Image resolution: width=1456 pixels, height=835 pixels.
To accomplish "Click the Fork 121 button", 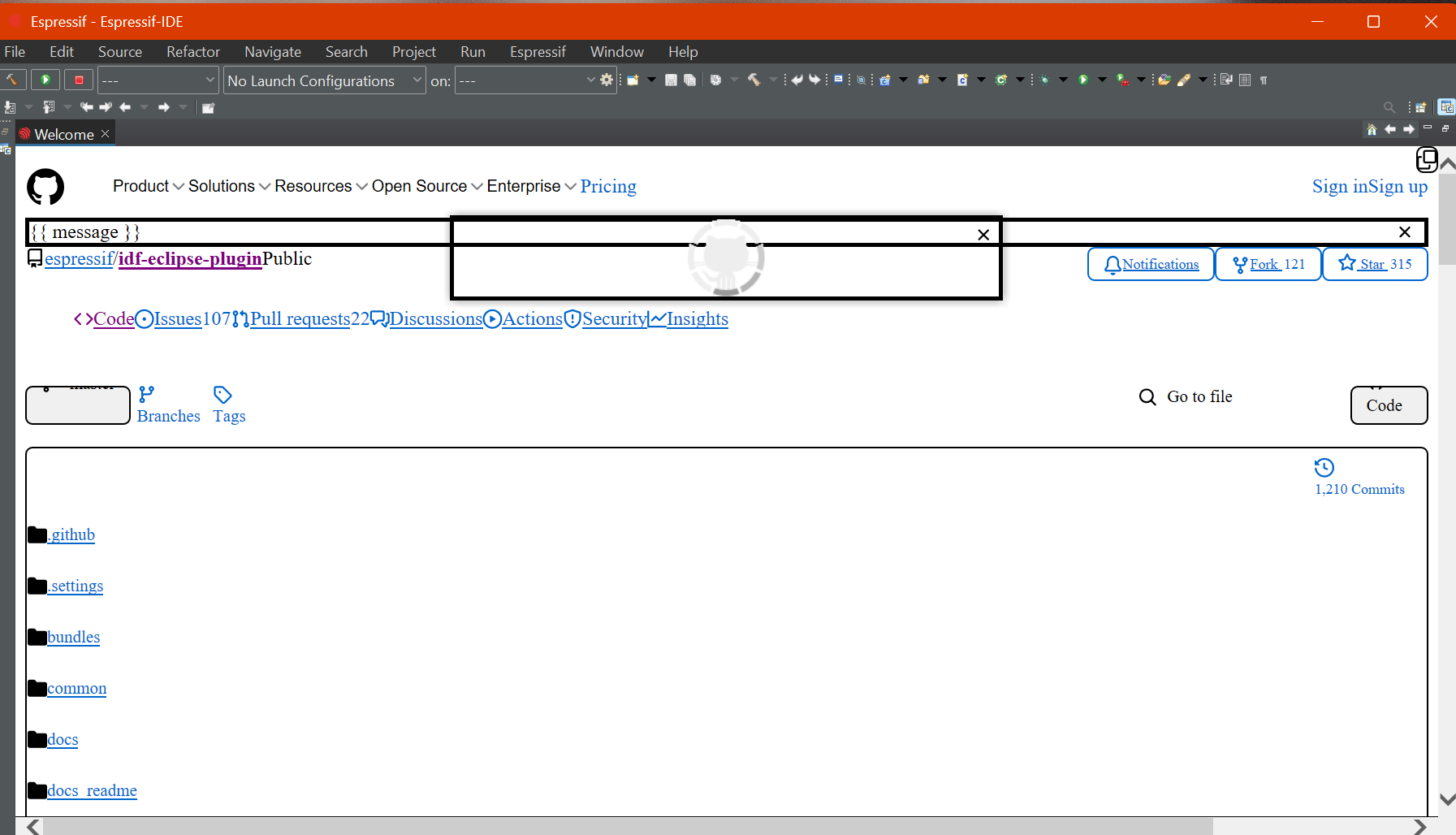I will tap(1268, 264).
